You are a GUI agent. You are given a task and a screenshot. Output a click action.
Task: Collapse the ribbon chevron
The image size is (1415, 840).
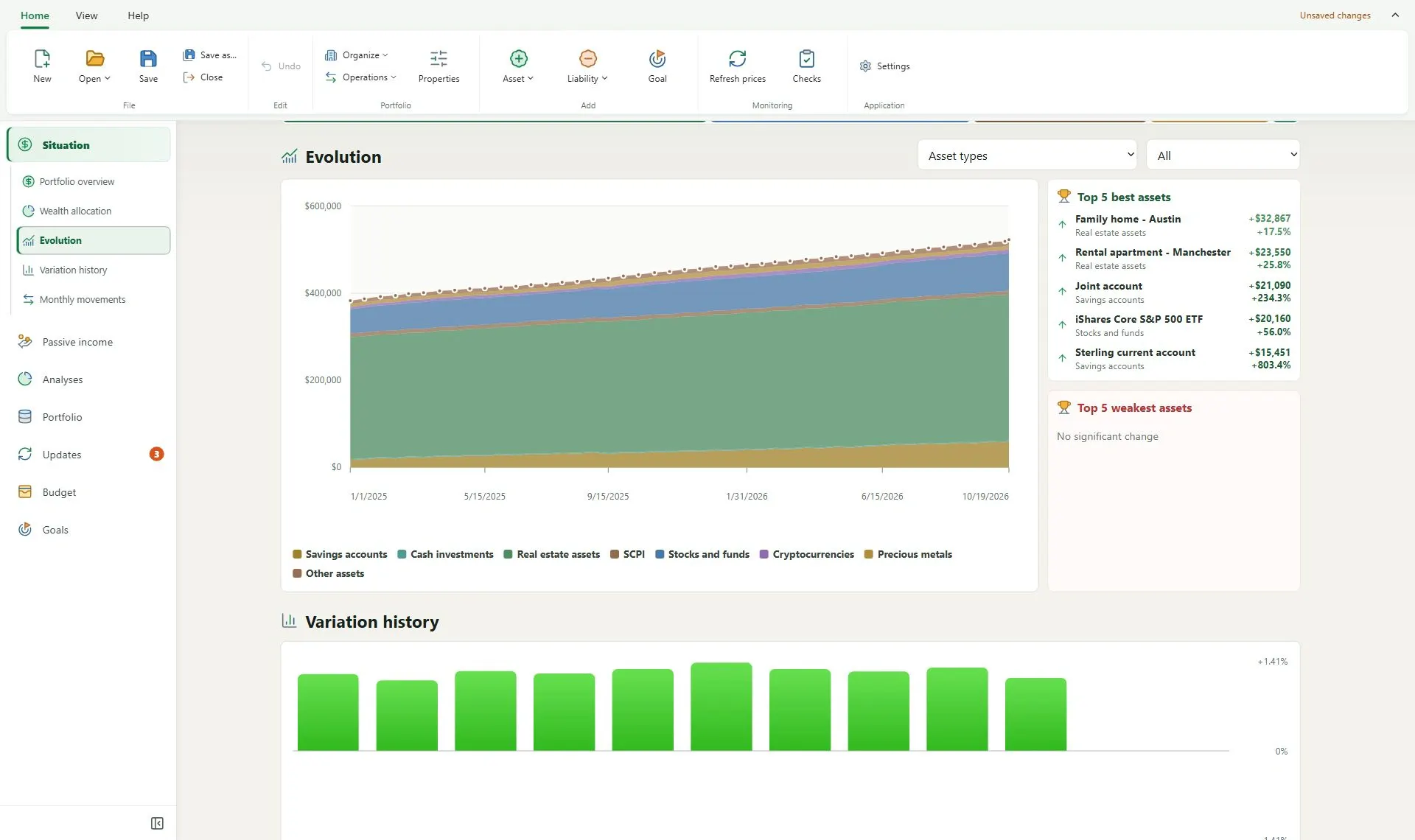[1395, 15]
